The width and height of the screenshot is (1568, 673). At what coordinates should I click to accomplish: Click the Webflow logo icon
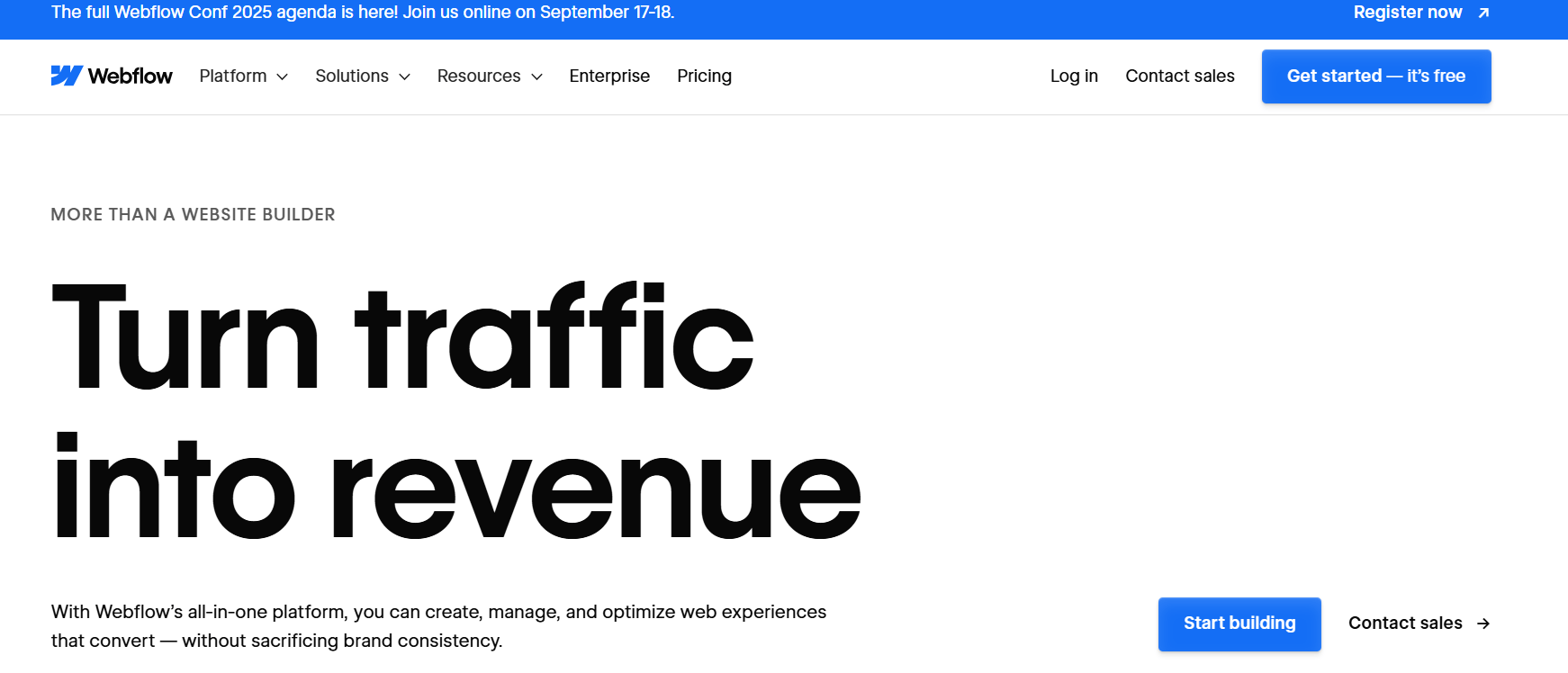point(67,76)
